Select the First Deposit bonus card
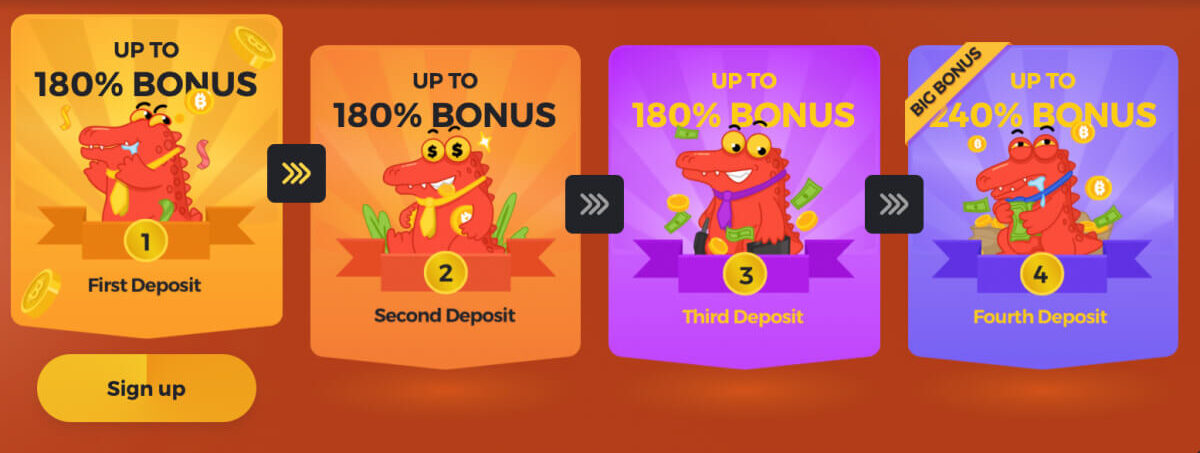Viewport: 1200px width, 453px height. pos(146,176)
